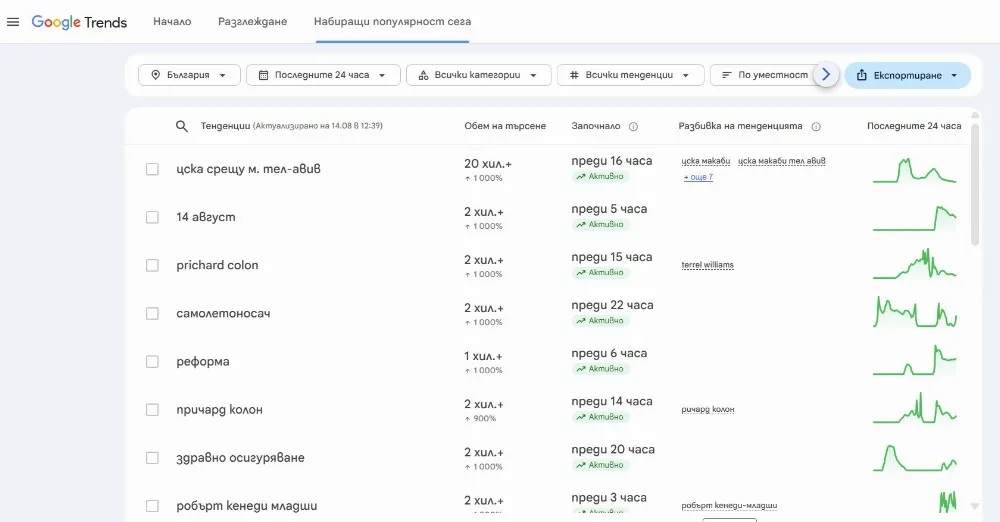Open trend sparkline for цска срещу м. тел-авив
The image size is (1000, 522).
[x=914, y=170]
